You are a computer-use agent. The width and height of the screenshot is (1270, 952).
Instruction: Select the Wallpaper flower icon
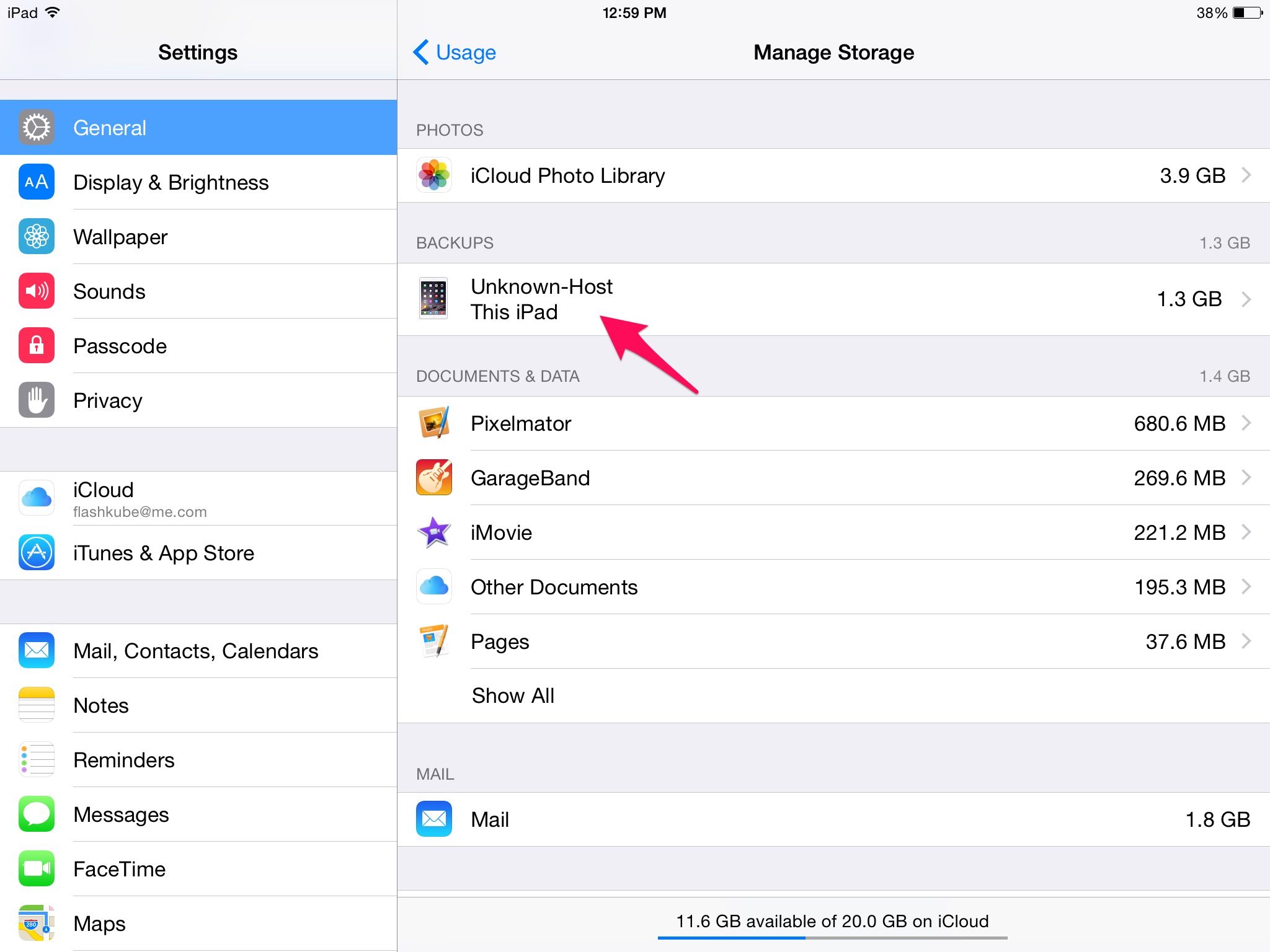[x=37, y=237]
